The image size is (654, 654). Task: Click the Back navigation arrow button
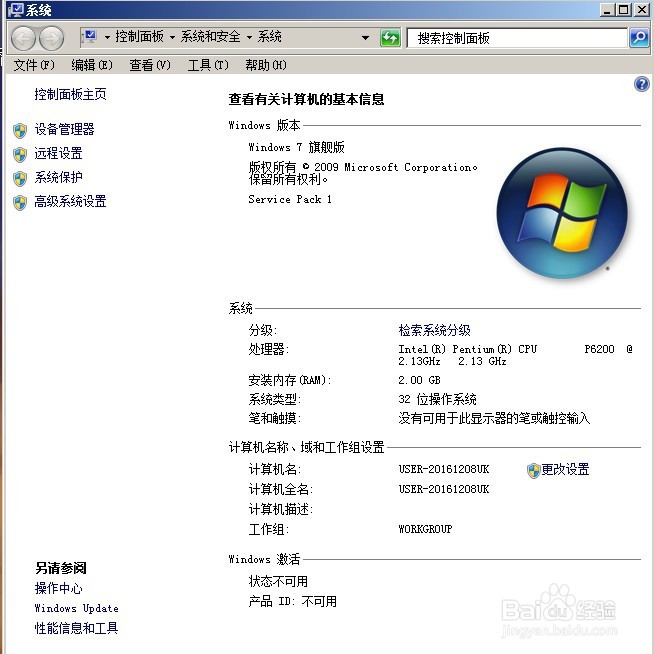[x=23, y=38]
